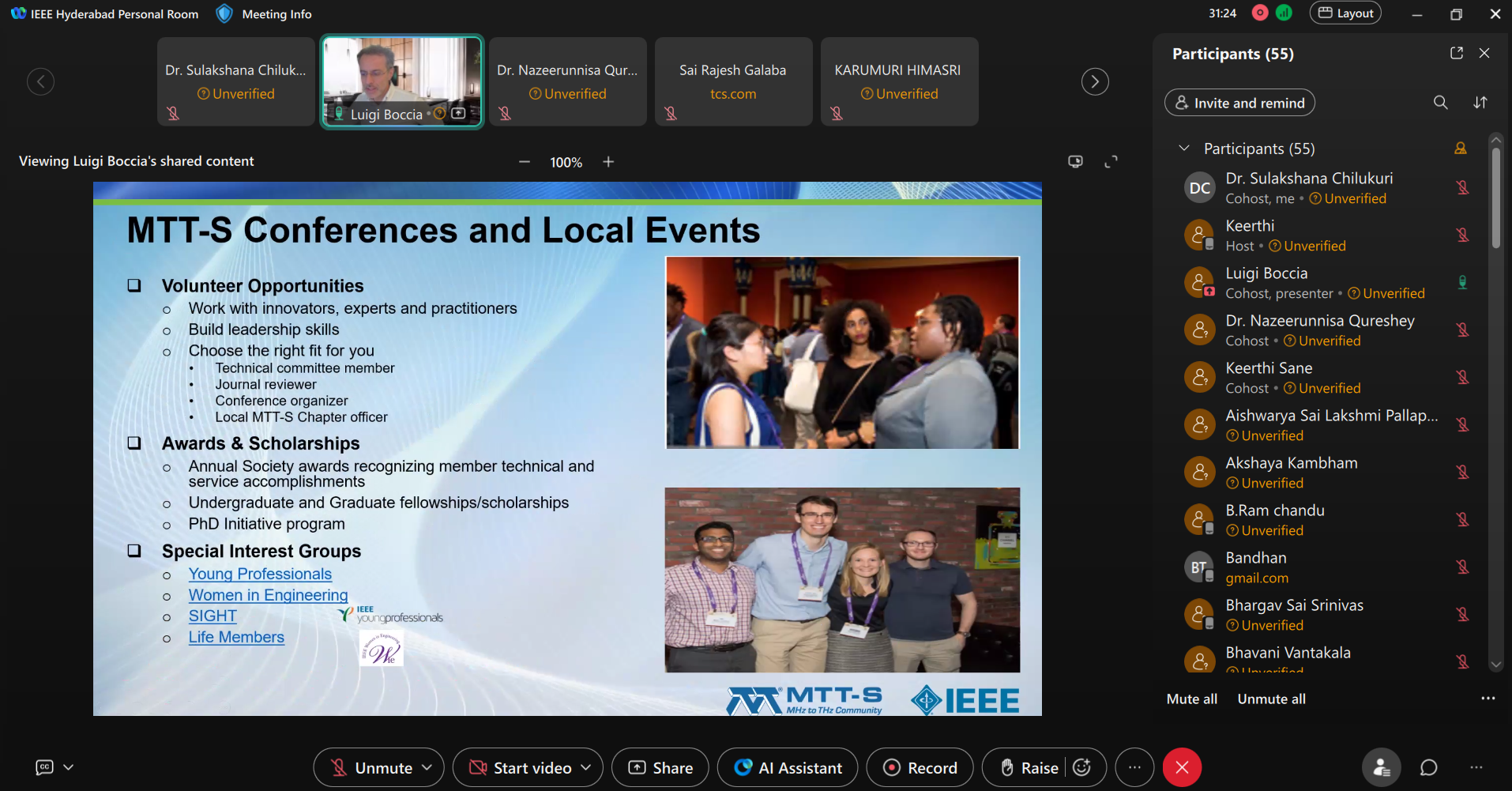Viewport: 1512px width, 791px height.
Task: Enter full screen for shared content
Action: tap(1111, 162)
